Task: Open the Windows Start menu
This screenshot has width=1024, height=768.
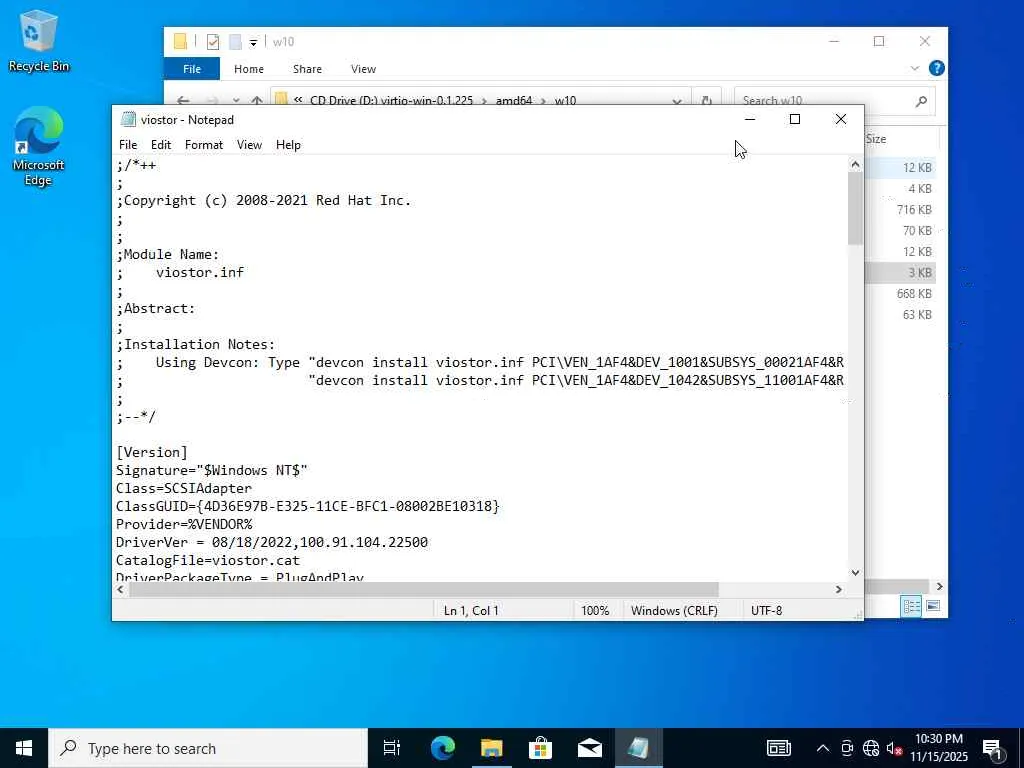Action: tap(24, 748)
